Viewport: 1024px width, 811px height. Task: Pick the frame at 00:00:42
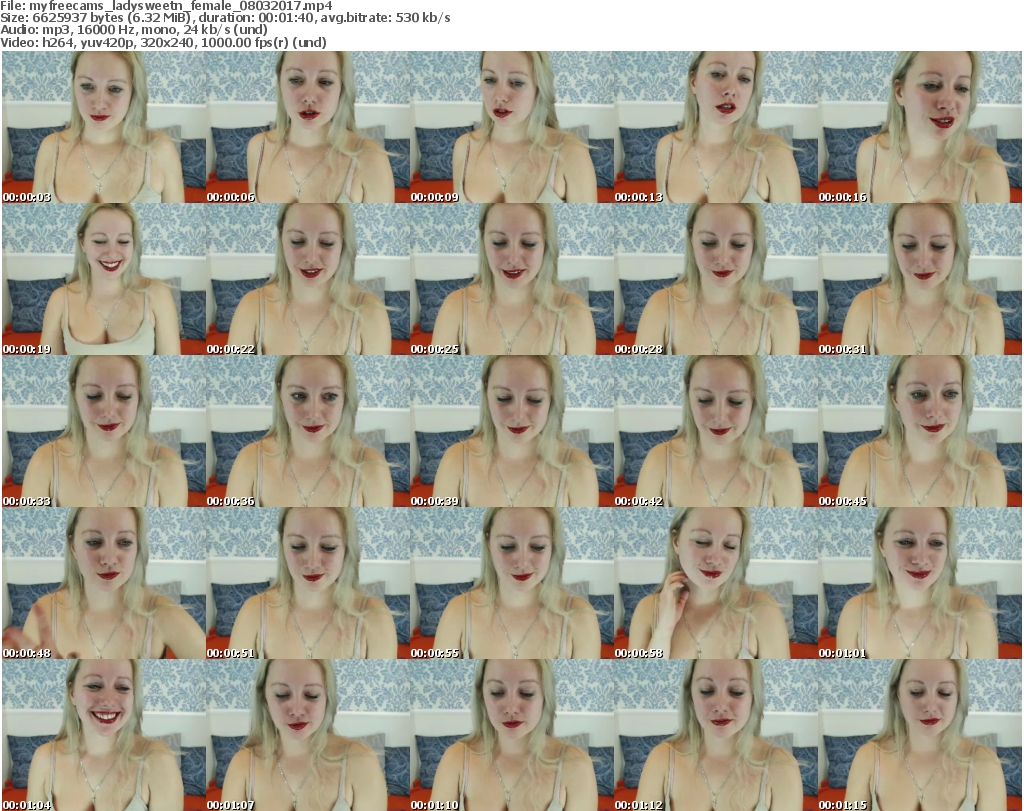tap(716, 432)
